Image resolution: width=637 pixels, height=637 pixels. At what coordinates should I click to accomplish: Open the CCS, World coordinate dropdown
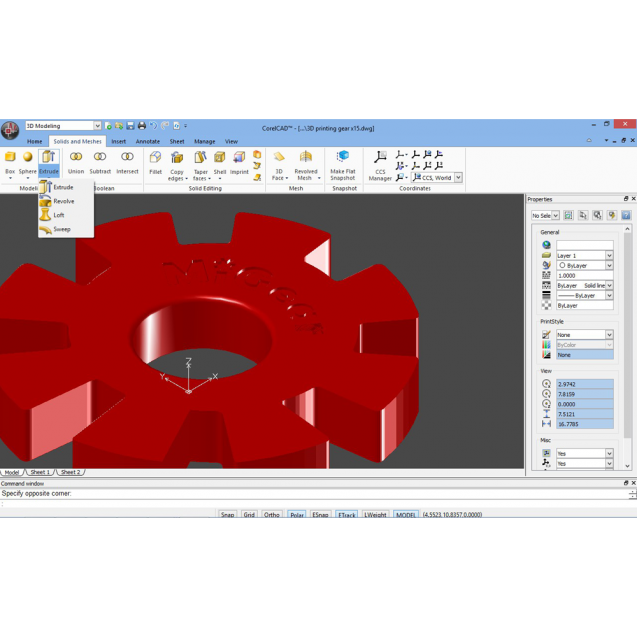coord(458,178)
